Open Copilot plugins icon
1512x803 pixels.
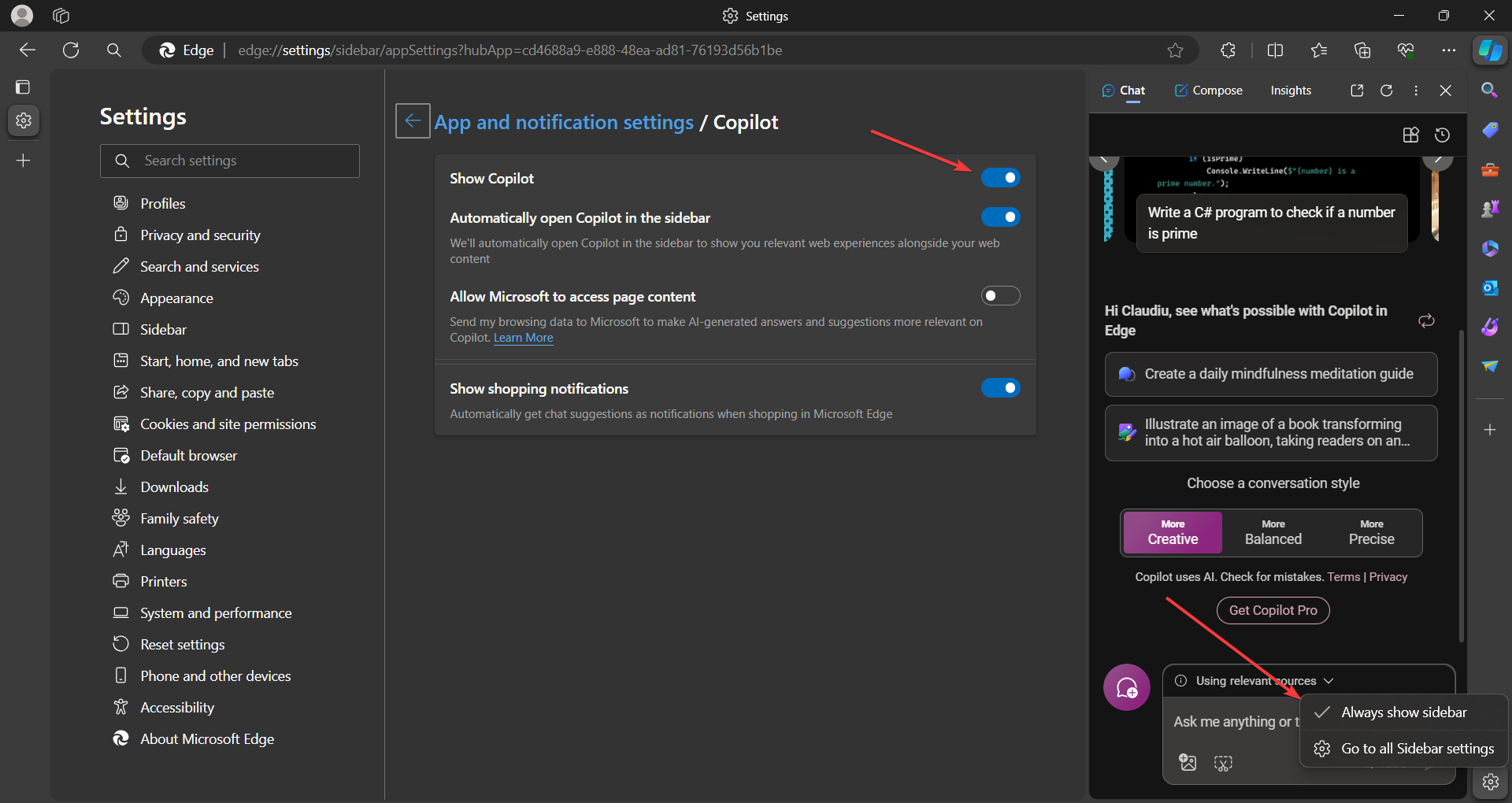(1411, 135)
